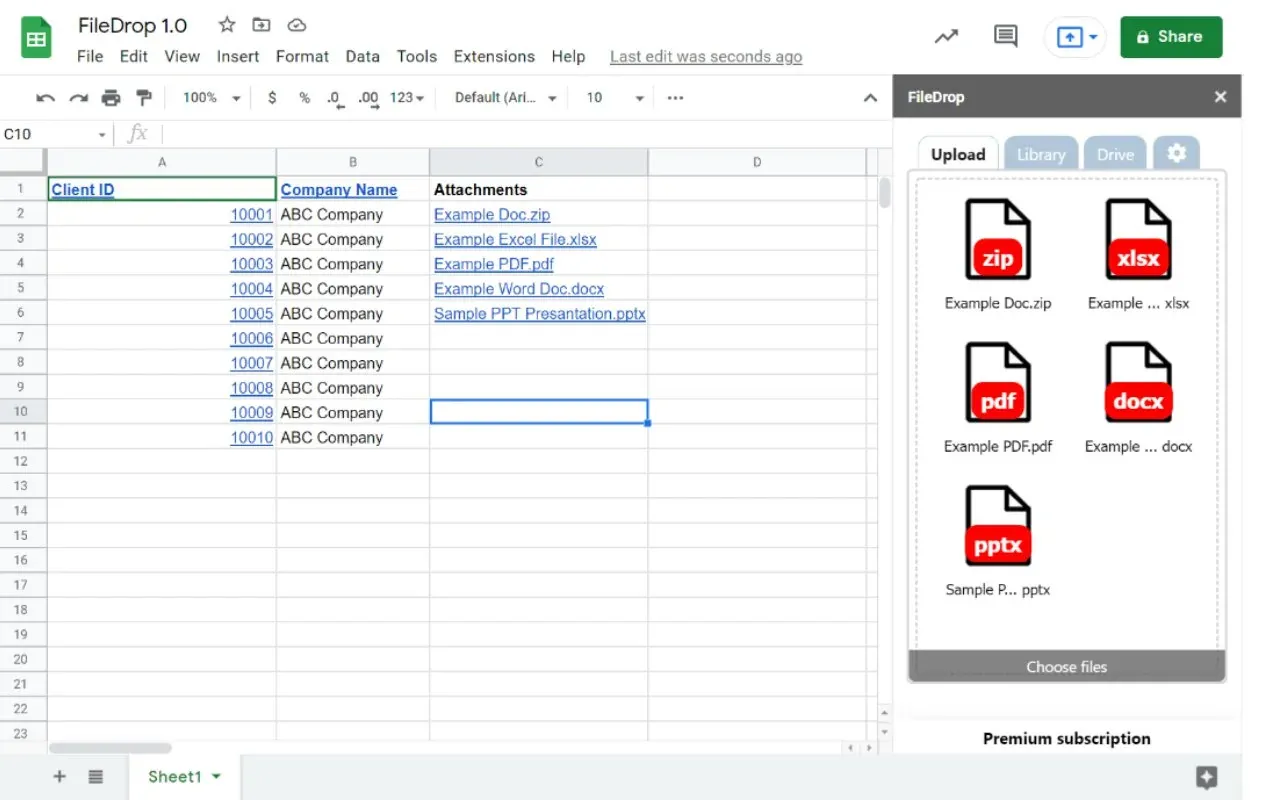Open print dialog via printer icon
1280x800 pixels.
[111, 97]
